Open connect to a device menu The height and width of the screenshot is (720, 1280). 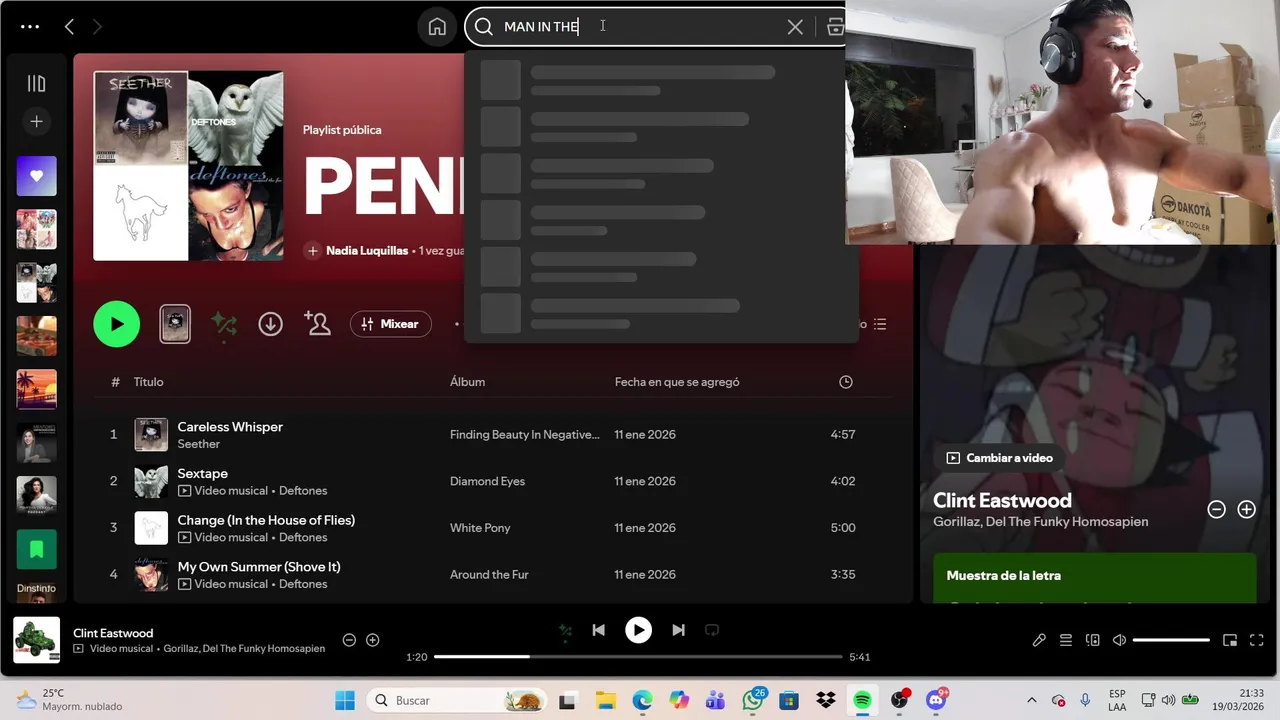pos(1093,640)
